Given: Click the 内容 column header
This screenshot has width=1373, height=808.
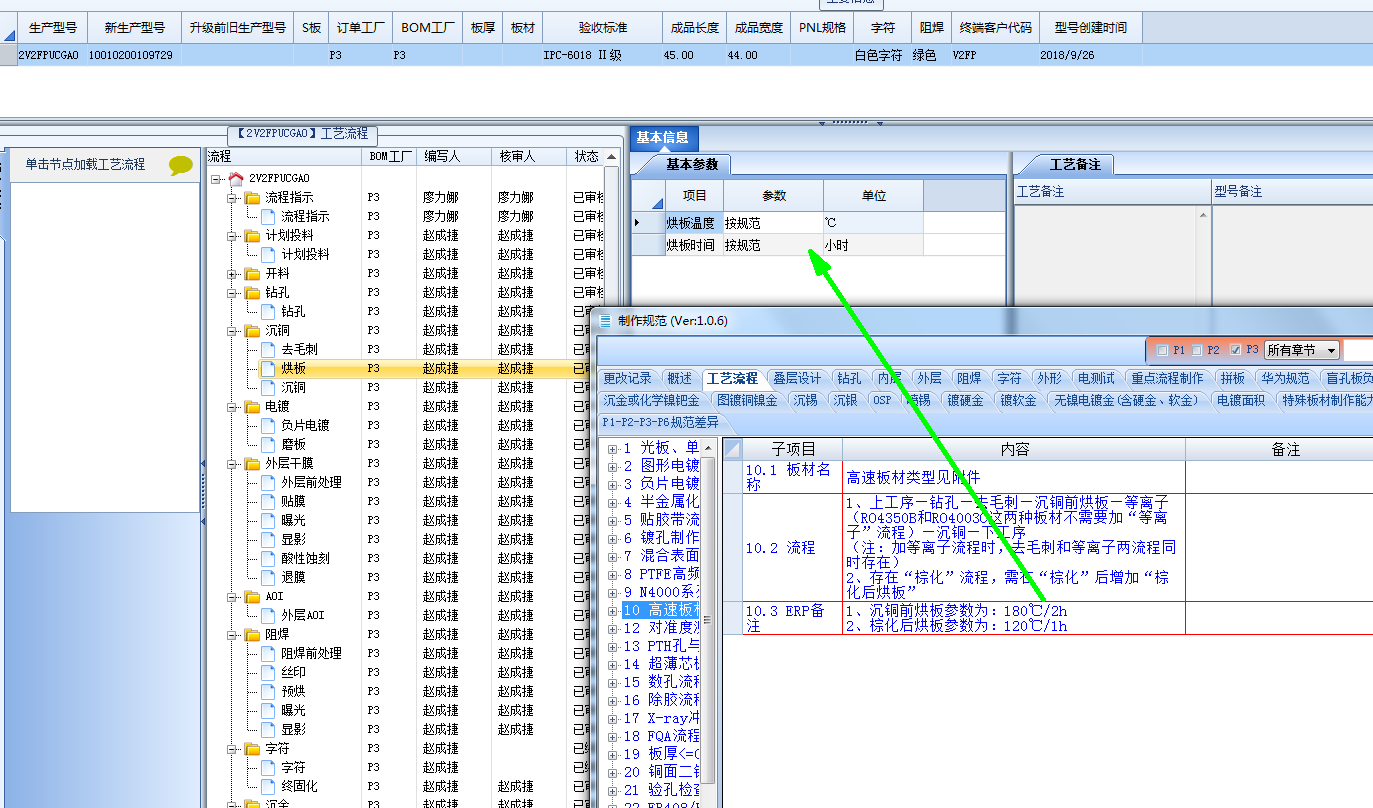Looking at the screenshot, I should pyautogui.click(x=1014, y=450).
